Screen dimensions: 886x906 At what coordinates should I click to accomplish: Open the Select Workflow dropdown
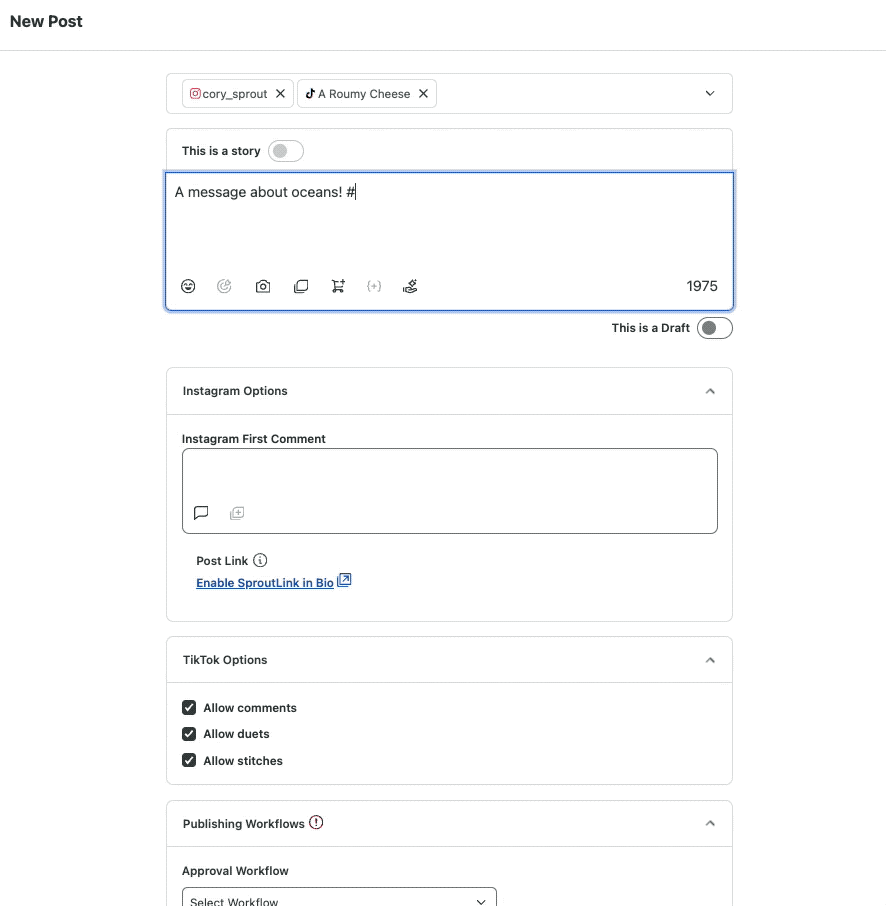338,898
